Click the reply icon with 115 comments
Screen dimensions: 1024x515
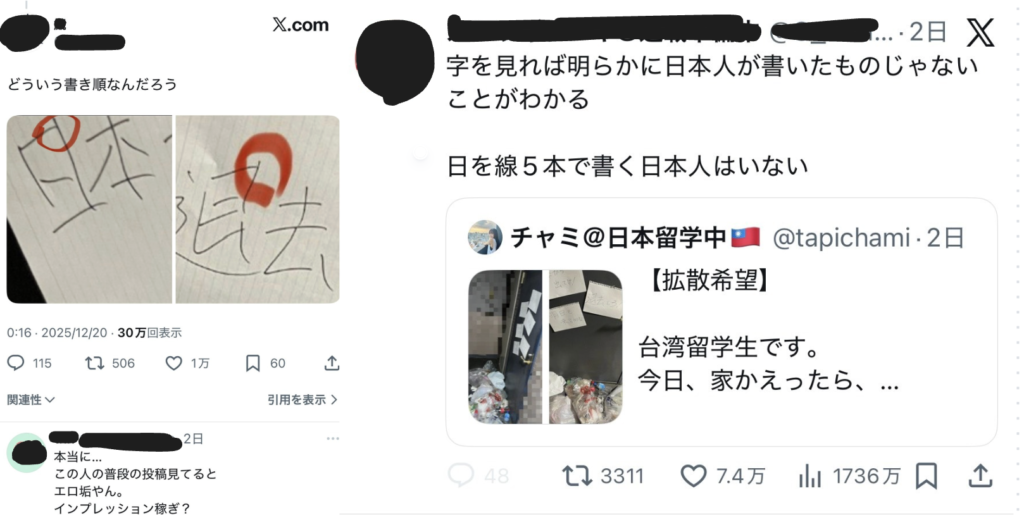point(16,363)
